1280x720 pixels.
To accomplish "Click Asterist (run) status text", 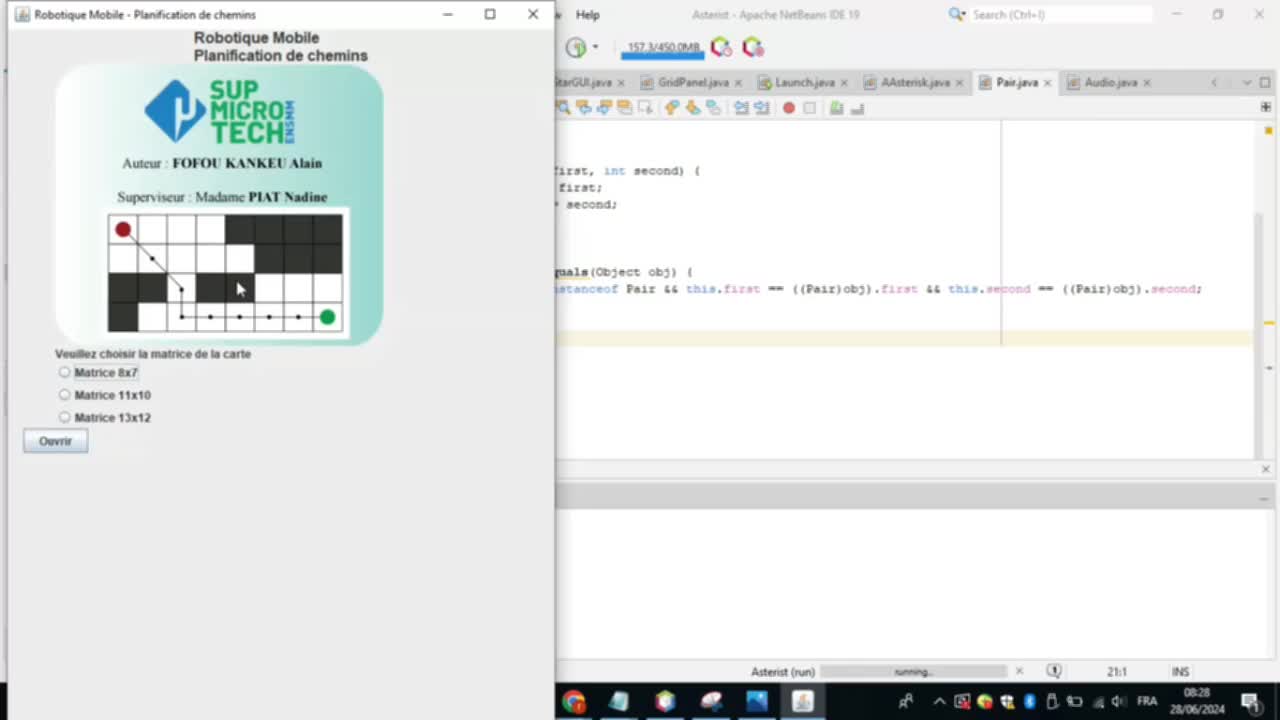I will [783, 672].
